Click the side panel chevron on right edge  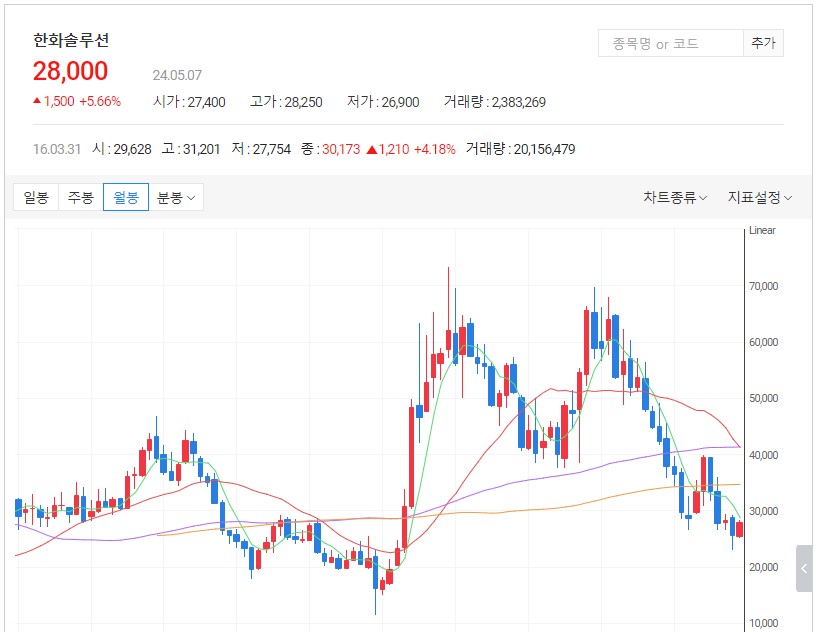tap(804, 568)
